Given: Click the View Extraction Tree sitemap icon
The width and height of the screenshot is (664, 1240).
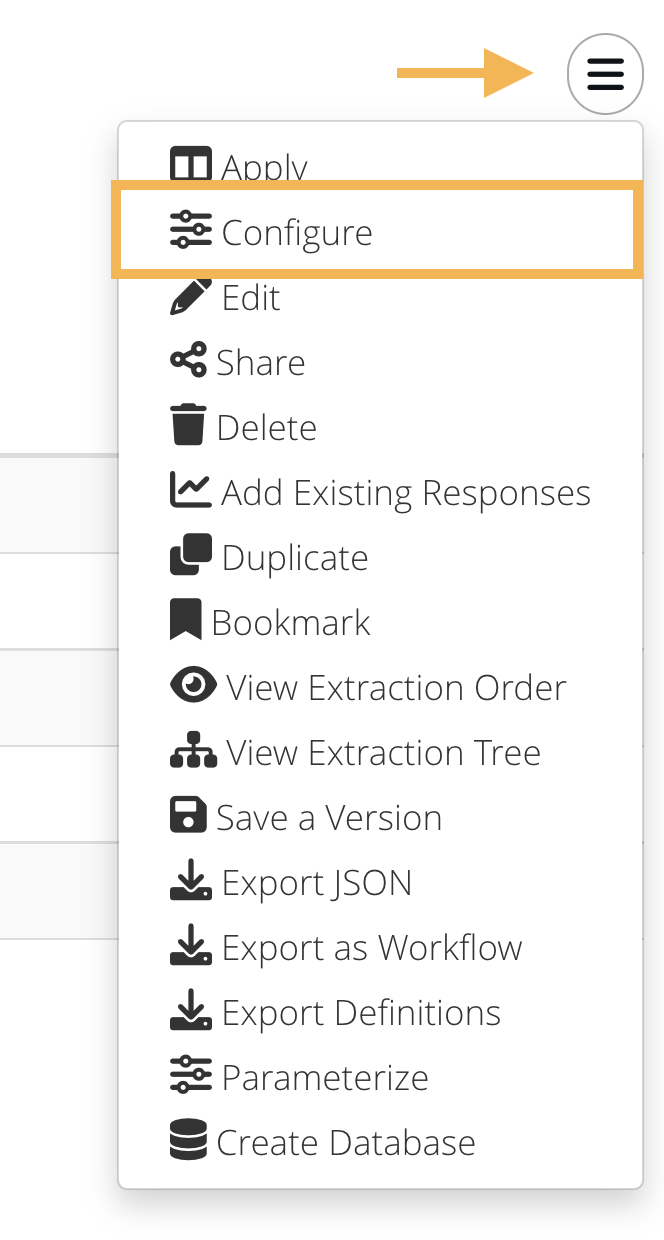Looking at the screenshot, I should pyautogui.click(x=193, y=752).
